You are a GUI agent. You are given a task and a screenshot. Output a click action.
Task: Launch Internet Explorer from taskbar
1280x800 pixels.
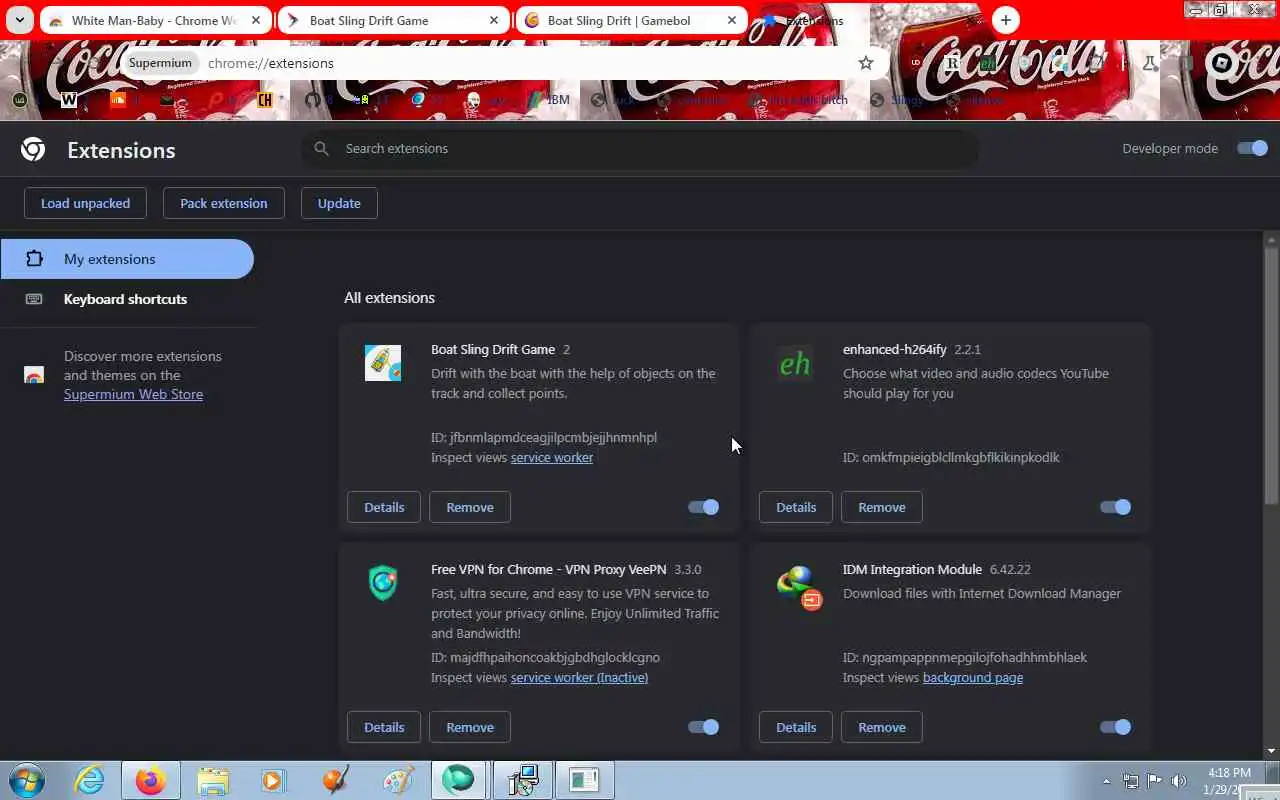click(90, 780)
